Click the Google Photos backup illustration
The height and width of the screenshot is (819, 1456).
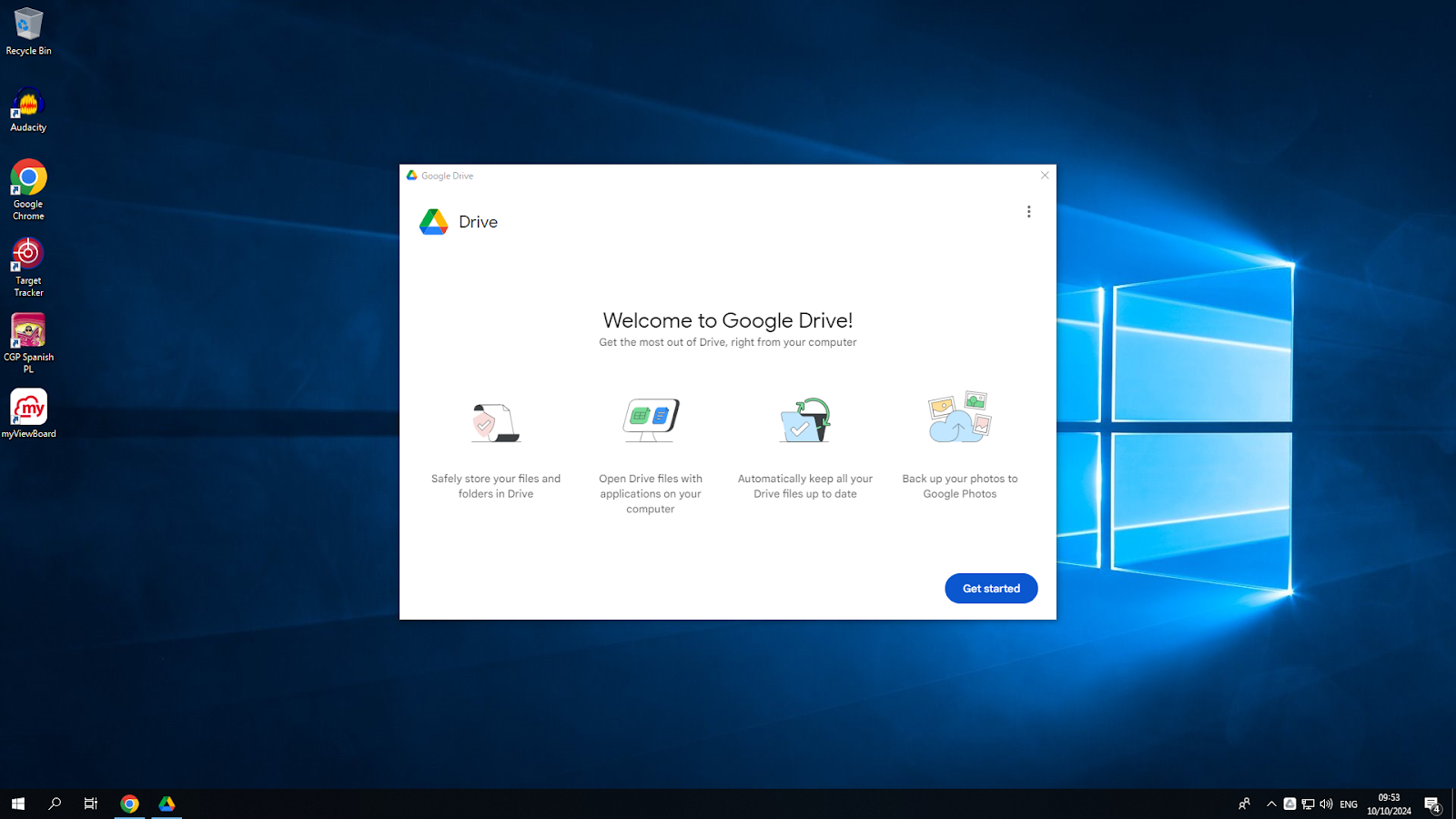click(x=960, y=417)
